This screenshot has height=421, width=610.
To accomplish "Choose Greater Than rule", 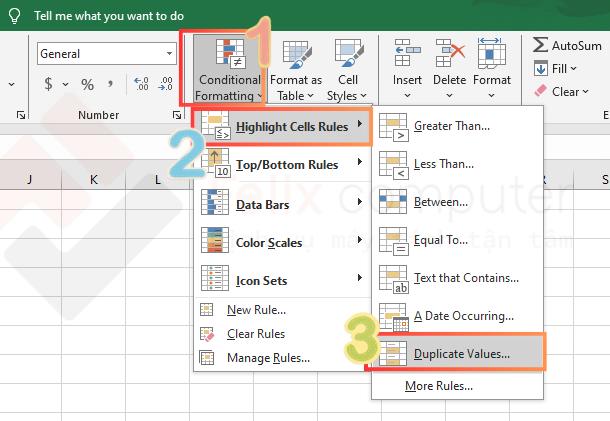I will [x=451, y=126].
